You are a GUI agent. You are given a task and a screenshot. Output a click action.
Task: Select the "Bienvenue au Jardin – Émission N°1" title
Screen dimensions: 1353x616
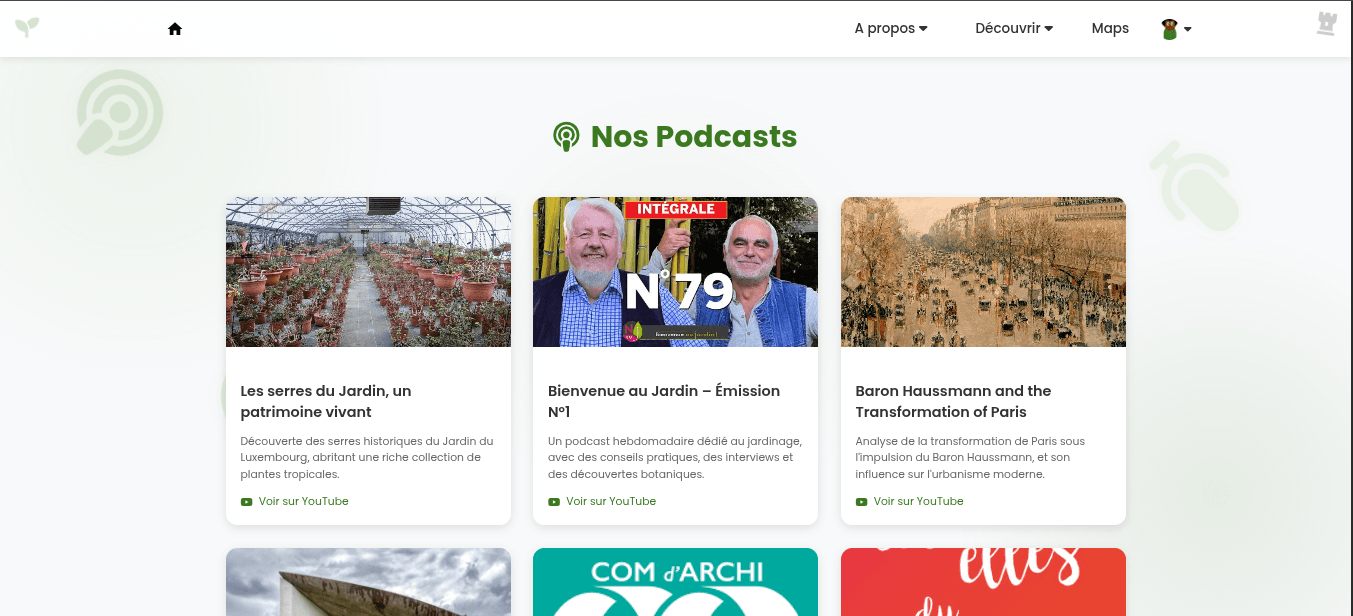(x=663, y=401)
